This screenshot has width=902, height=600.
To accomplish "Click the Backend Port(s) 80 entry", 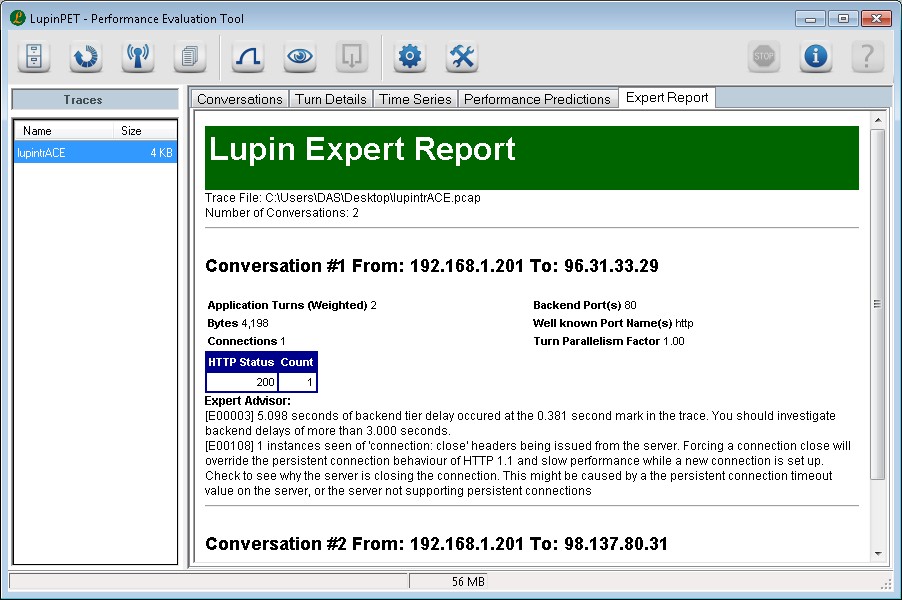I will (x=585, y=305).
